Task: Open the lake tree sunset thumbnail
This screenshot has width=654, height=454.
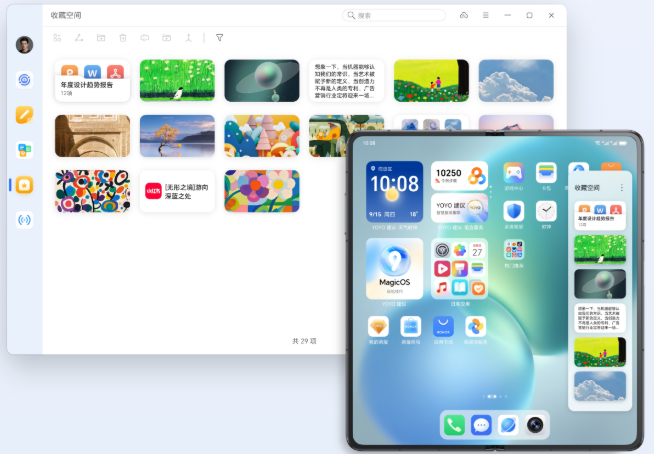Action: pyautogui.click(x=177, y=136)
